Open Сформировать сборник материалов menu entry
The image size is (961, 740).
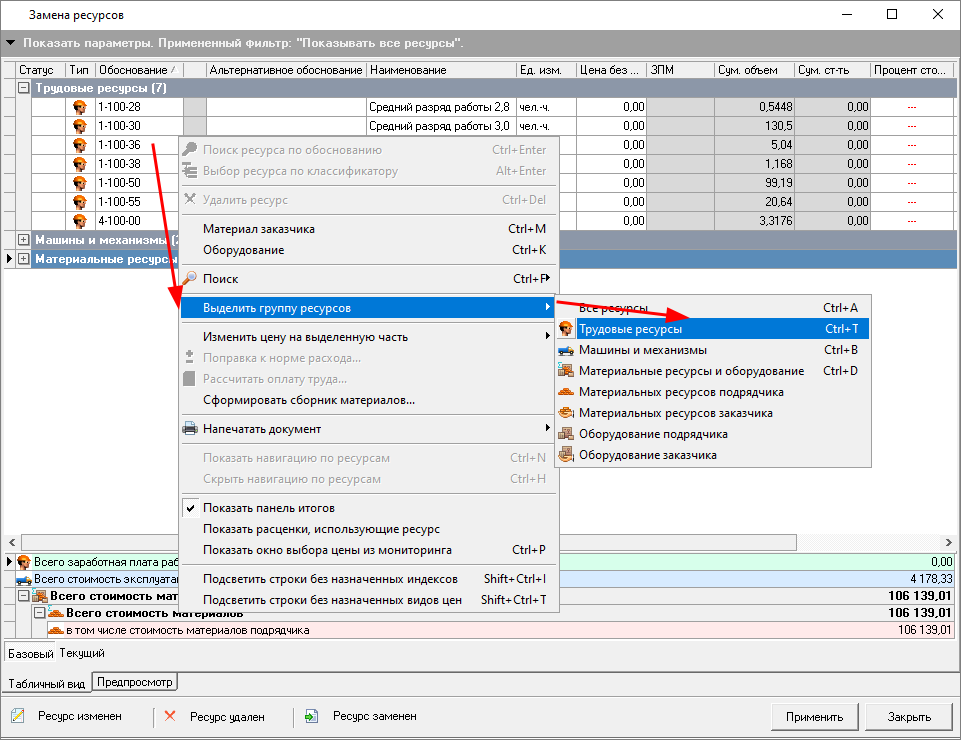(x=308, y=400)
